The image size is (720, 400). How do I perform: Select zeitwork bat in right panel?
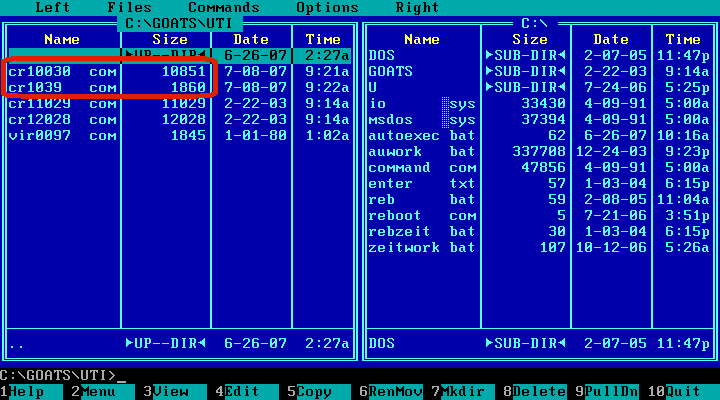click(x=539, y=248)
